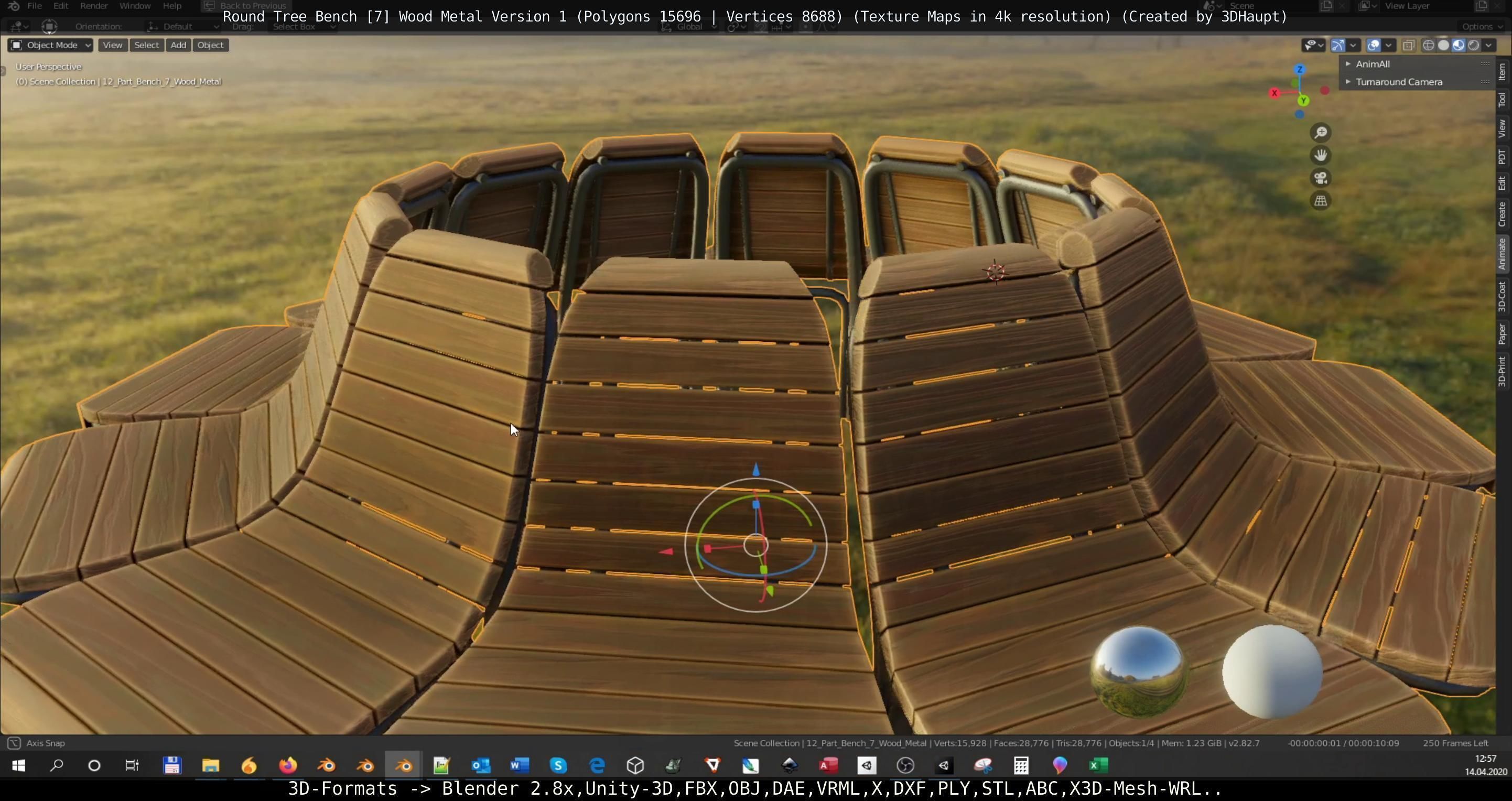1512x801 pixels.
Task: Click the blue Z handle of transform gizmo
Action: 756,470
